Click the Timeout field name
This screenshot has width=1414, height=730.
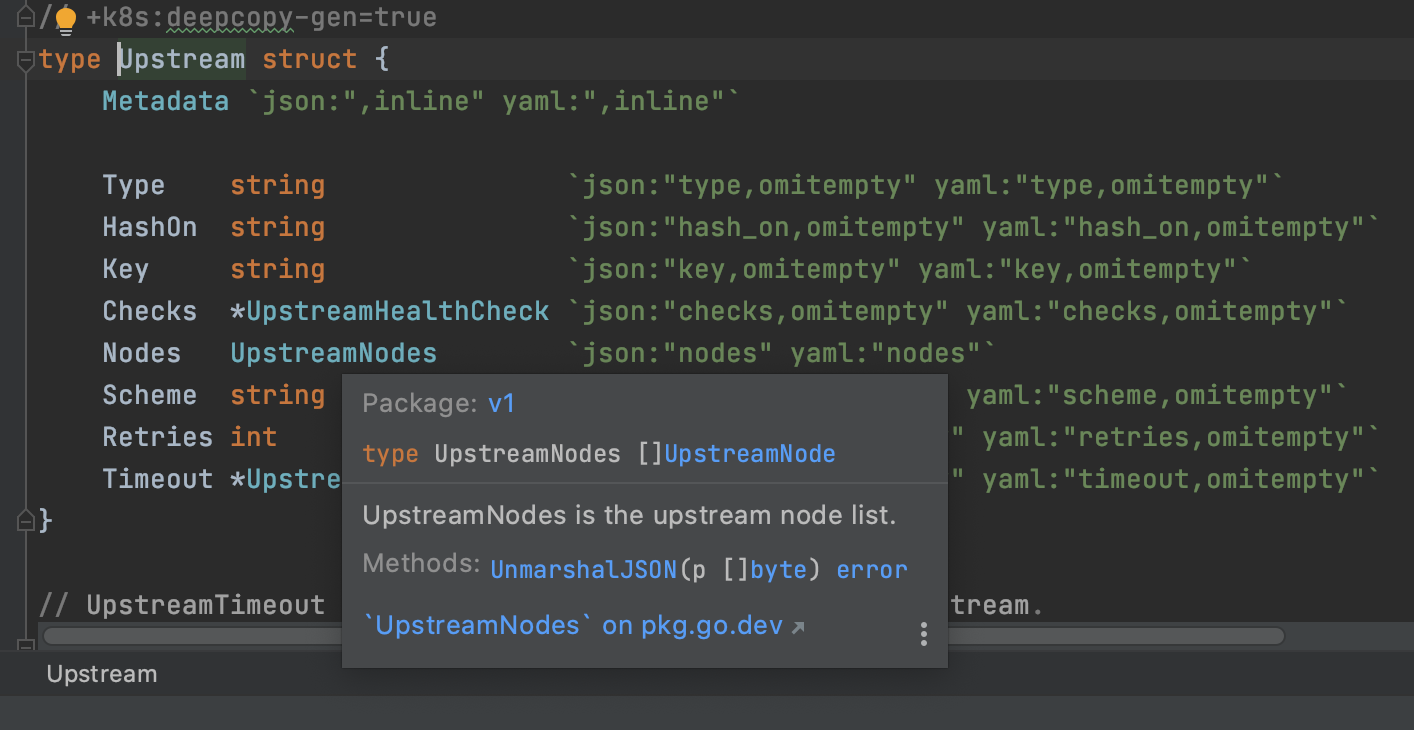[158, 480]
